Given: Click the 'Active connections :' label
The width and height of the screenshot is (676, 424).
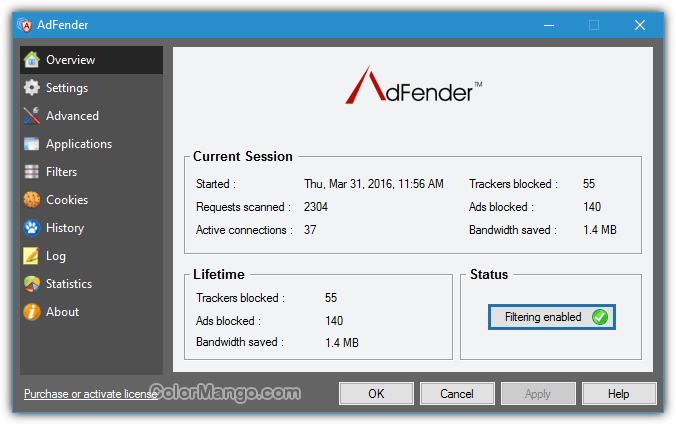Looking at the screenshot, I should pos(244,230).
